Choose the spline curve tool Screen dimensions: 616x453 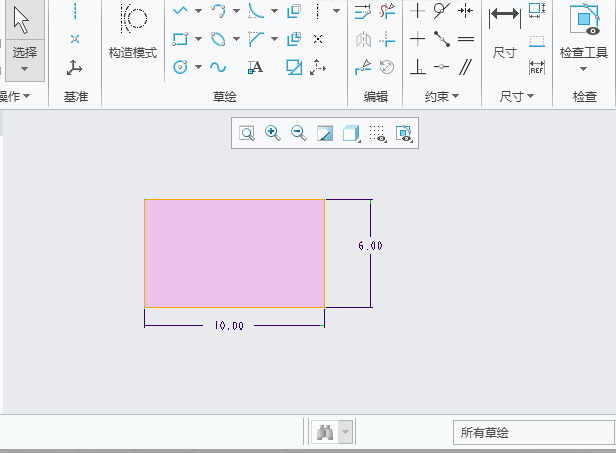point(218,67)
